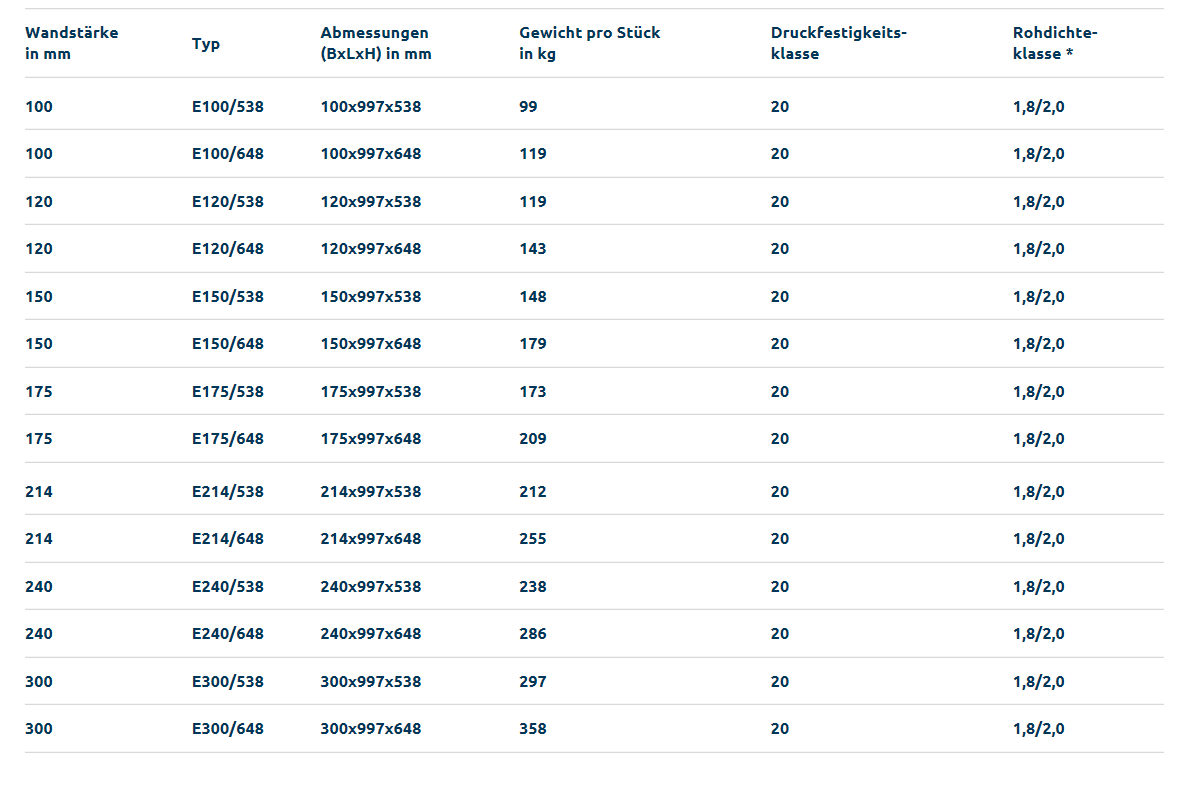Click the Wandstärke in mm column header
The image size is (1178, 798).
(x=71, y=43)
